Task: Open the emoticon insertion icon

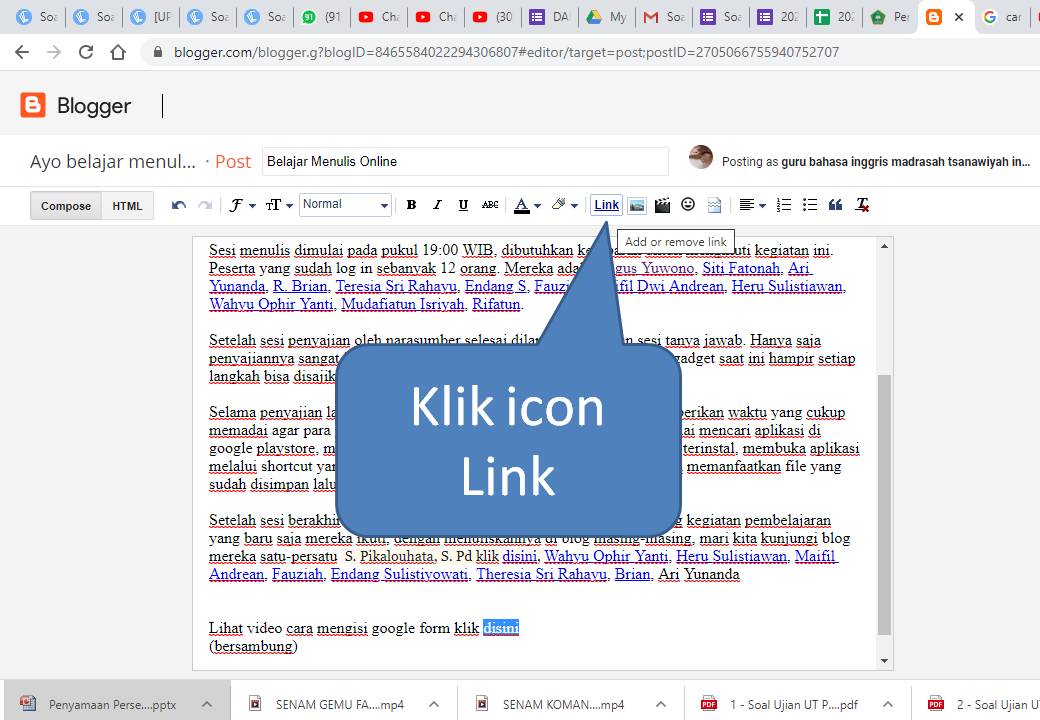Action: (688, 204)
